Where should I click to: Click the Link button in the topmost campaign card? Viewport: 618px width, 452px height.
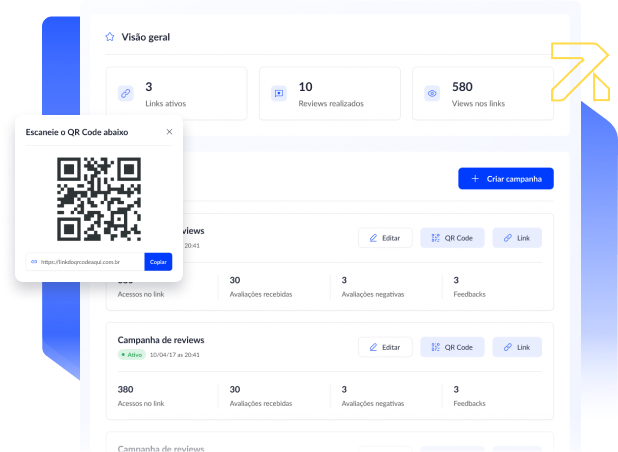517,238
